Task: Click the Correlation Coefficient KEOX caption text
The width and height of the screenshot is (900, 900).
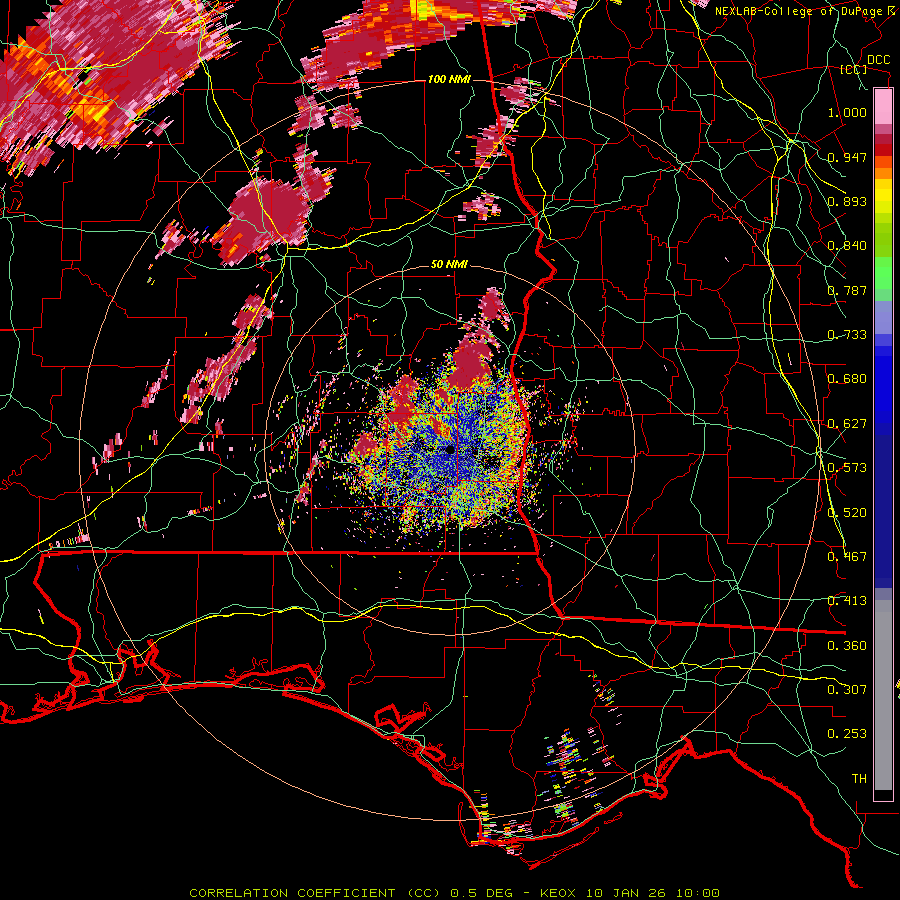Action: (x=454, y=893)
